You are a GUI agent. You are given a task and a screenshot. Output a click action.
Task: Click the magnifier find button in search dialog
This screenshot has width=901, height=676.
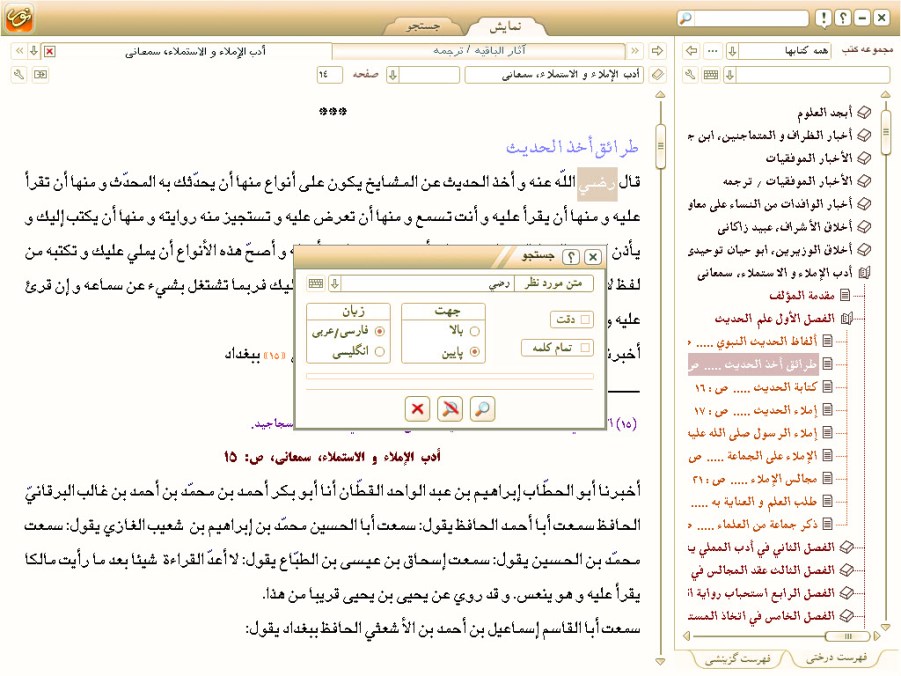coord(482,409)
